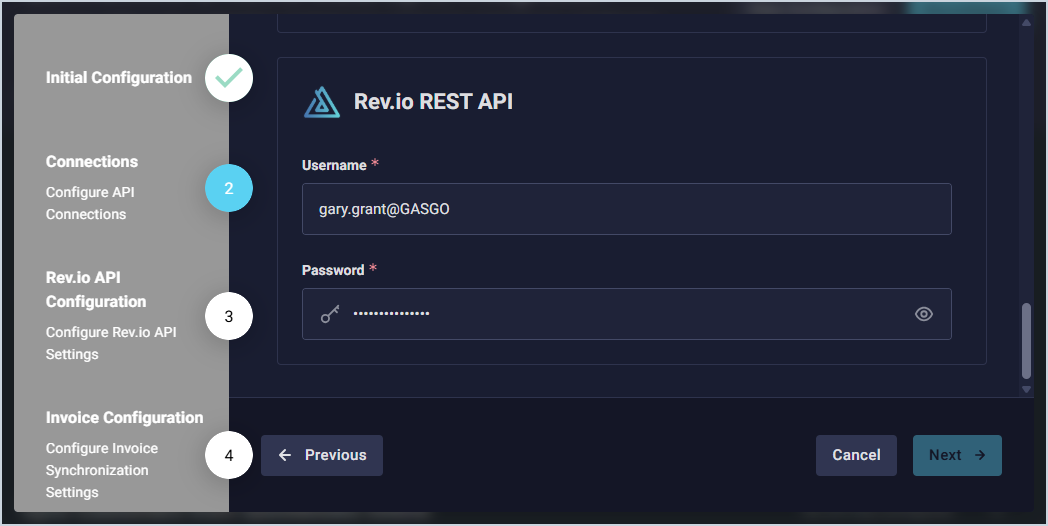Open the Connections step label
Screen dimensions: 1048x526
click(x=92, y=162)
